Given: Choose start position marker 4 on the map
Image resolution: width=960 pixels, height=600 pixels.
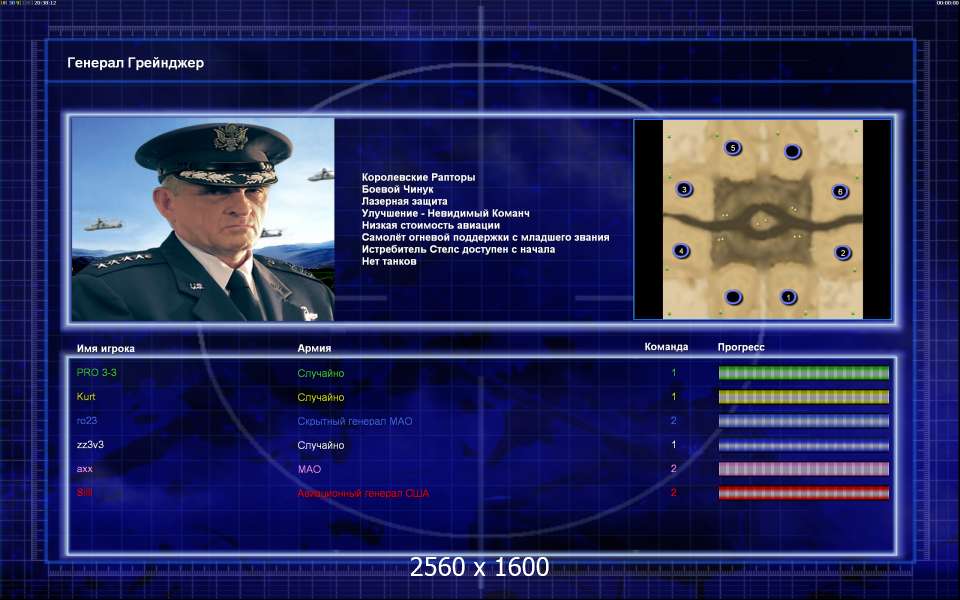Looking at the screenshot, I should pos(681,251).
